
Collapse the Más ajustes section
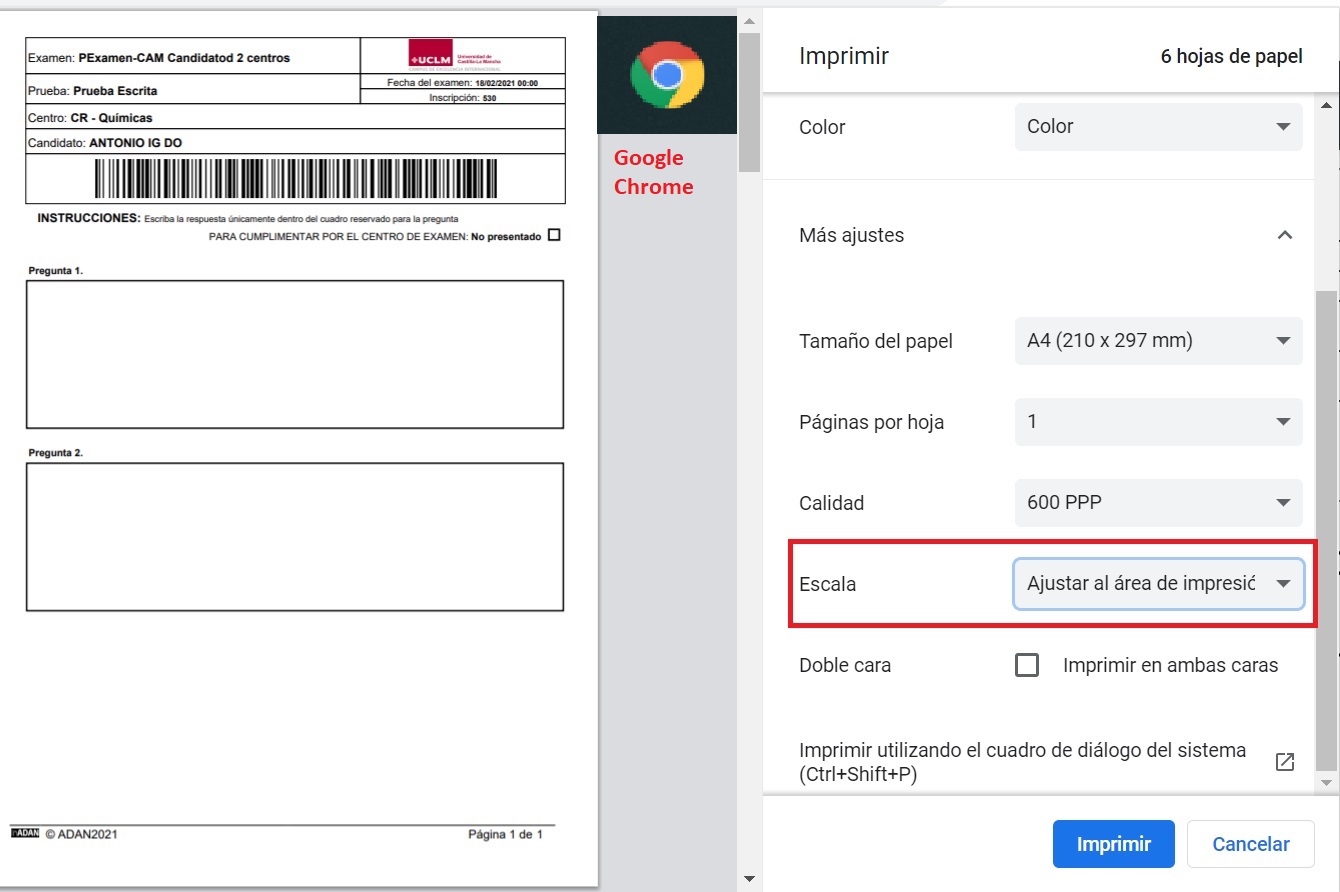click(x=1285, y=235)
